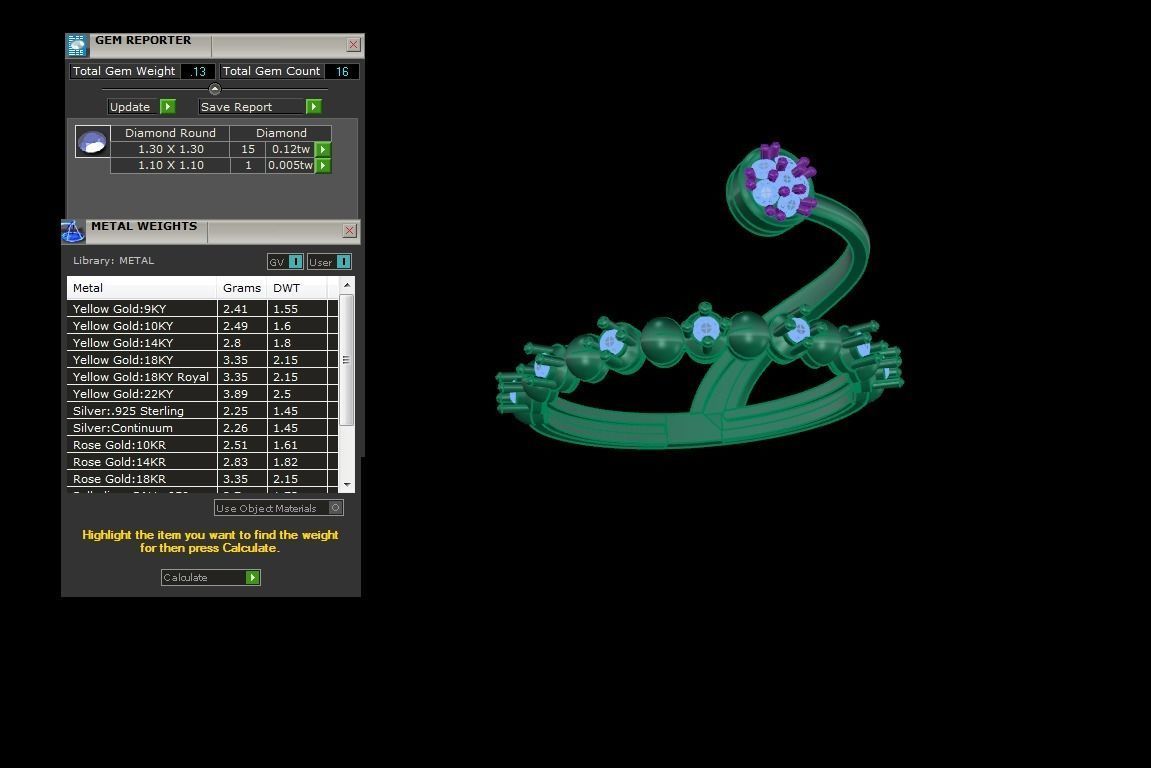Screen dimensions: 1151x768
Task: Click the Metal column header
Action: pos(142,288)
